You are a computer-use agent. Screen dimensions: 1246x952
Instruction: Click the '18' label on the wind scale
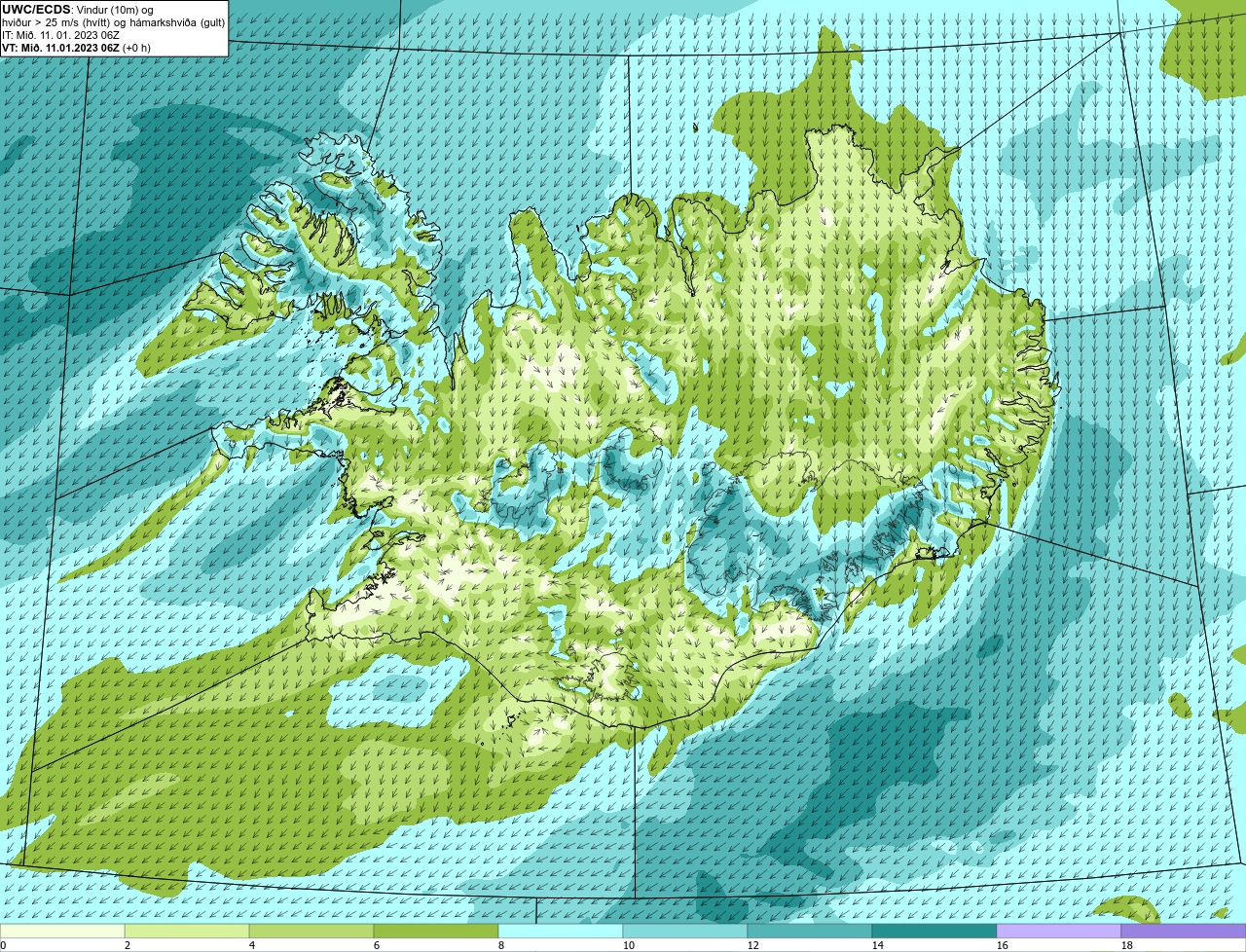click(x=1127, y=945)
